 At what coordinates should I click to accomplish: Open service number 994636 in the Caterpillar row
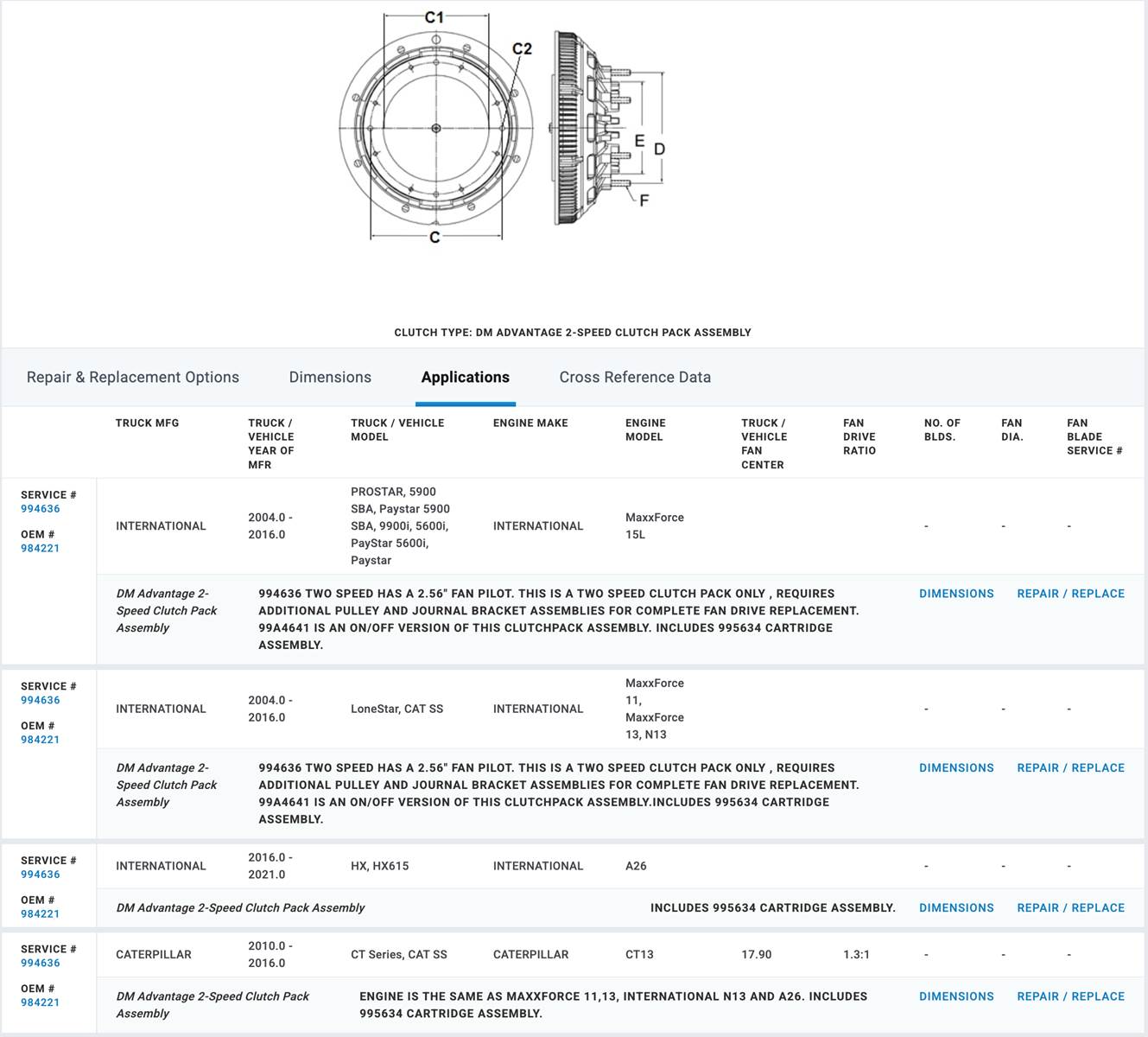click(x=41, y=964)
